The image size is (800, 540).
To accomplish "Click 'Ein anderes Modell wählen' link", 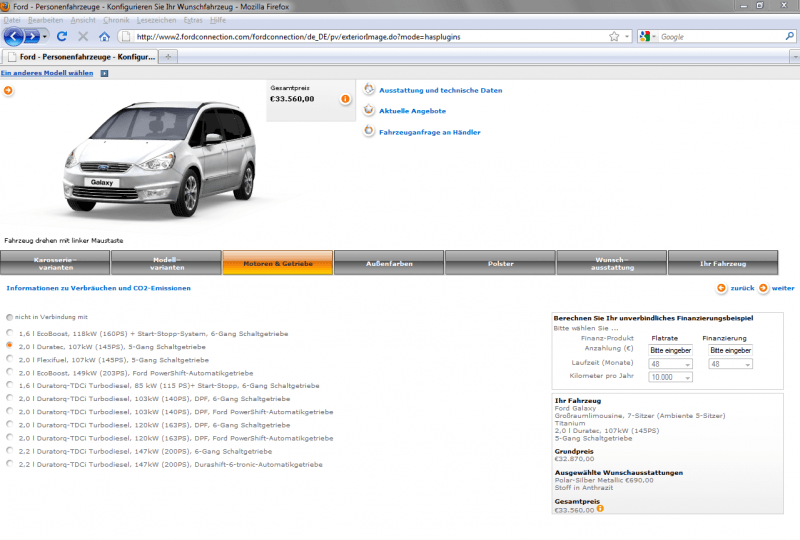I will coord(47,73).
